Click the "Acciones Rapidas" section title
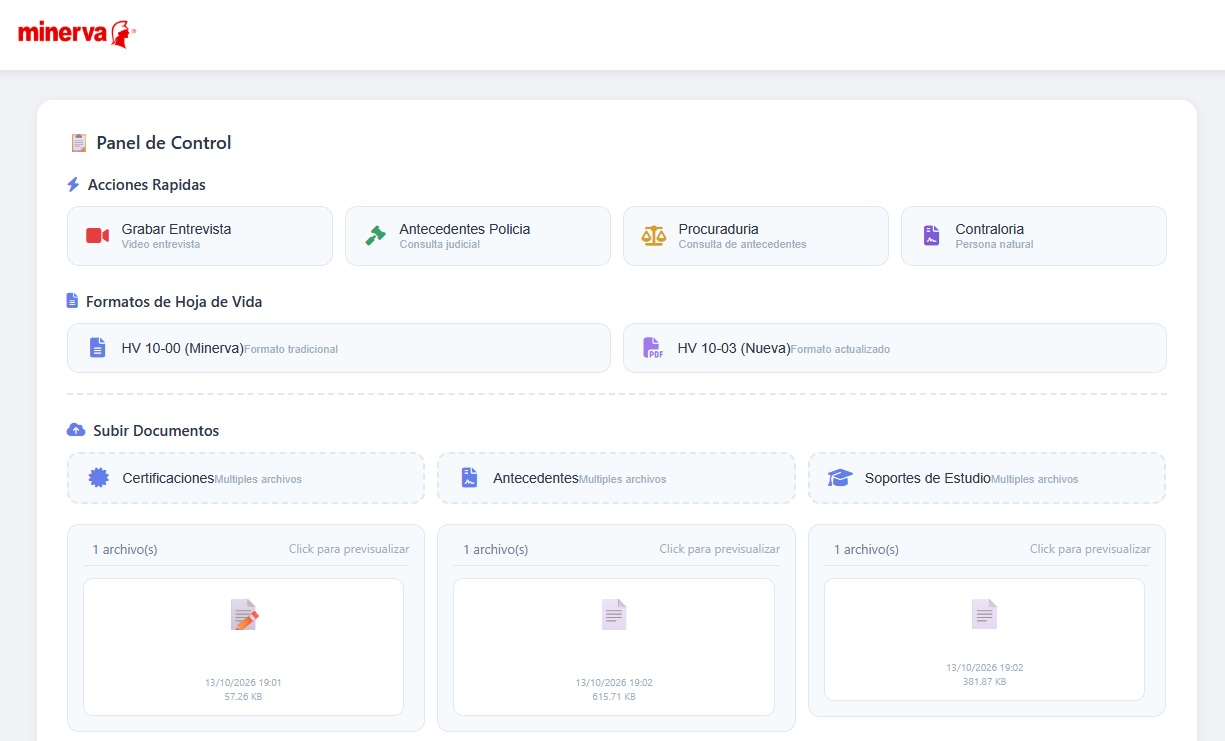 pos(147,185)
